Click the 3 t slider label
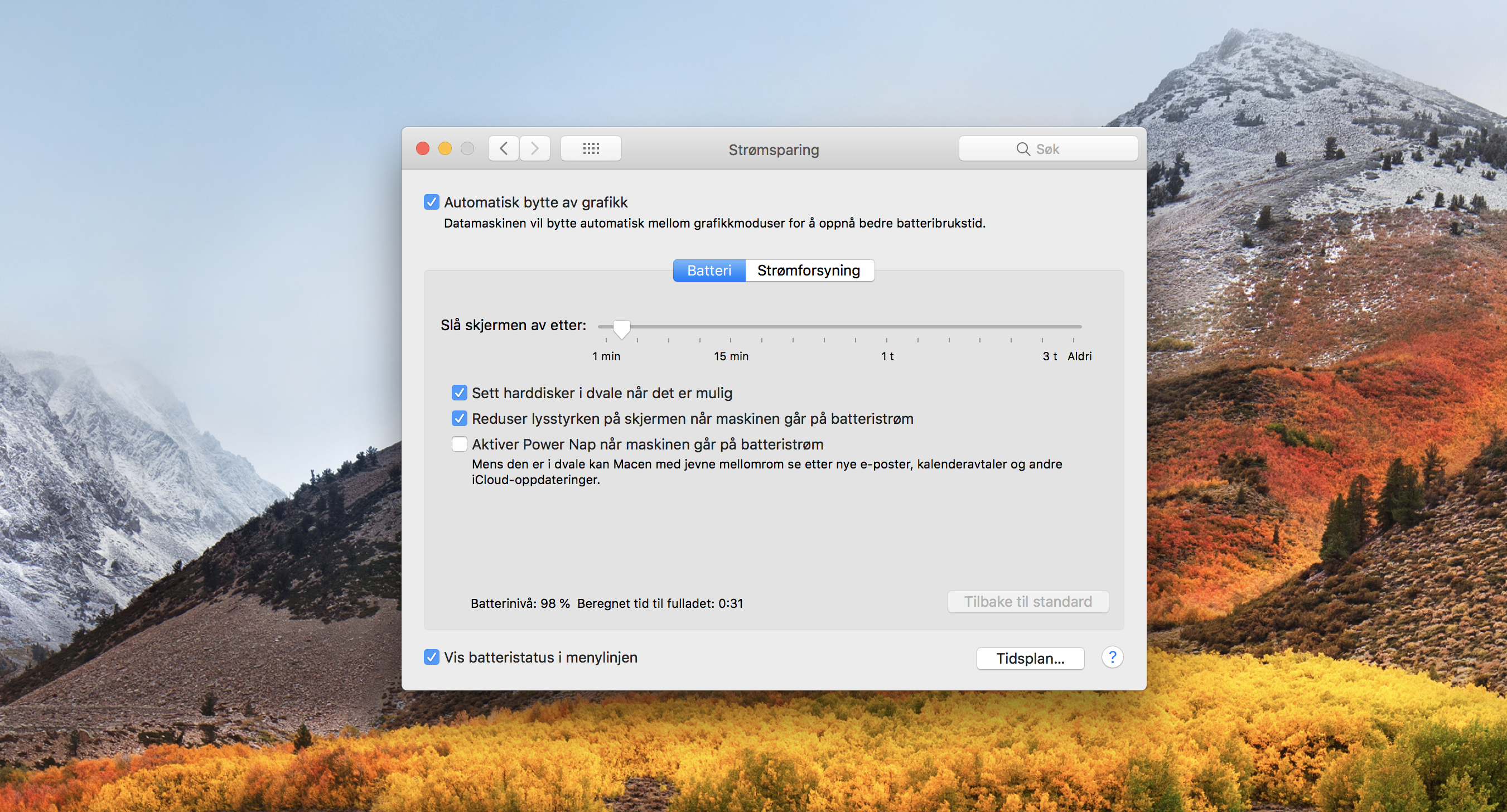Viewport: 1507px width, 812px height. (x=1050, y=356)
